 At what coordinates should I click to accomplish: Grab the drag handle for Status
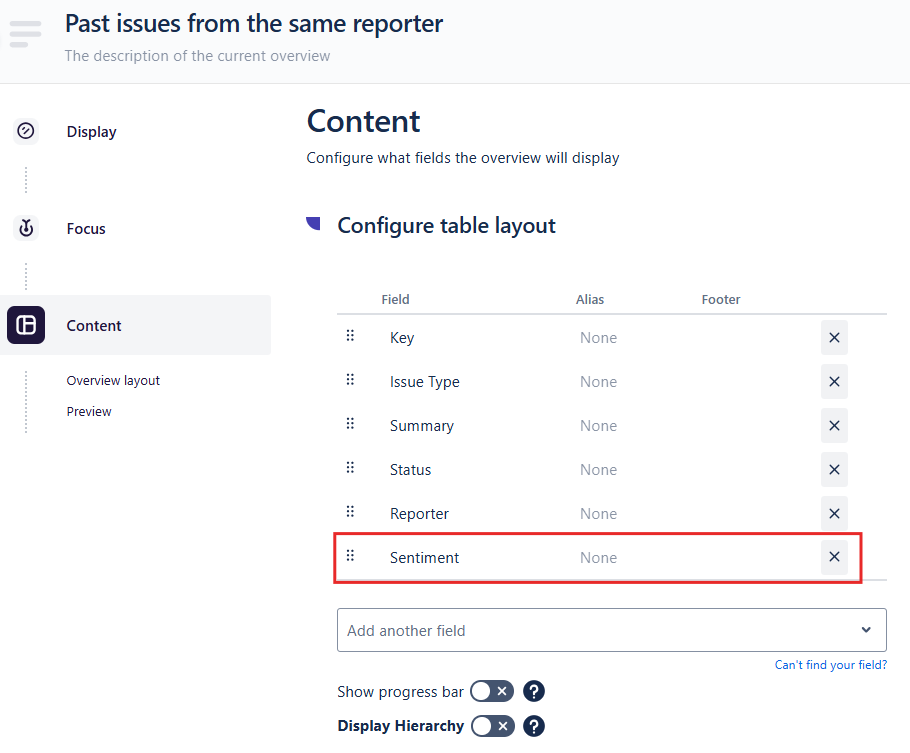350,468
